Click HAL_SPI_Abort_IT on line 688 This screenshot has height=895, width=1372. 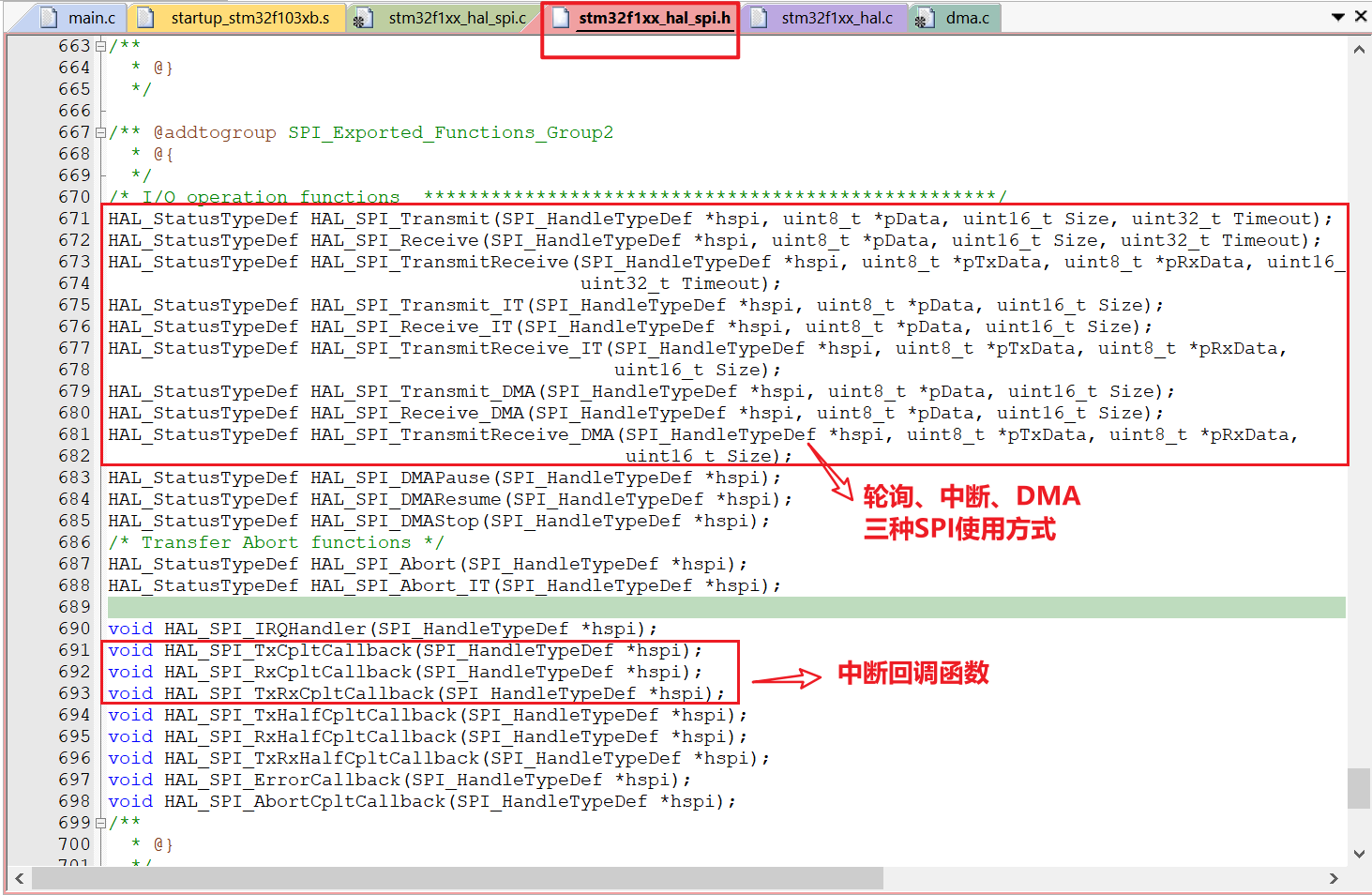pos(400,585)
